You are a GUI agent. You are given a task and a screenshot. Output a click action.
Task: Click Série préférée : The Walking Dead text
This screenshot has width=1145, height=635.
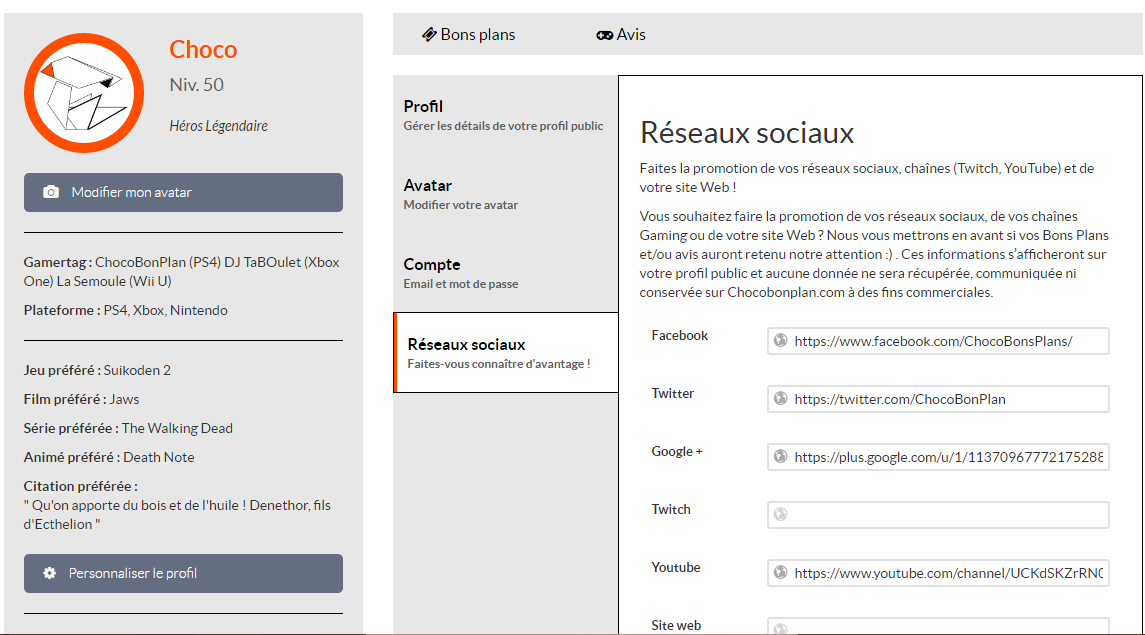pyautogui.click(x=128, y=428)
